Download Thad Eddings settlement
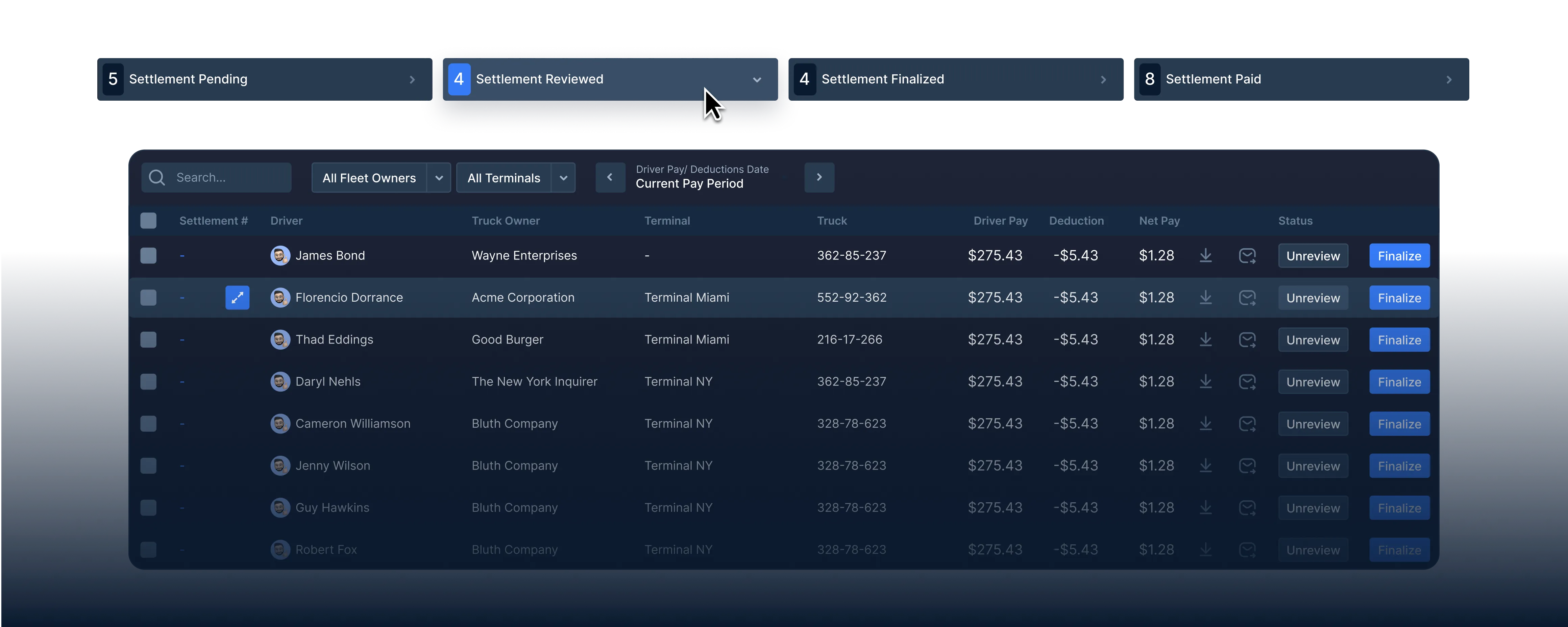Viewport: 1568px width, 627px height. click(x=1205, y=340)
